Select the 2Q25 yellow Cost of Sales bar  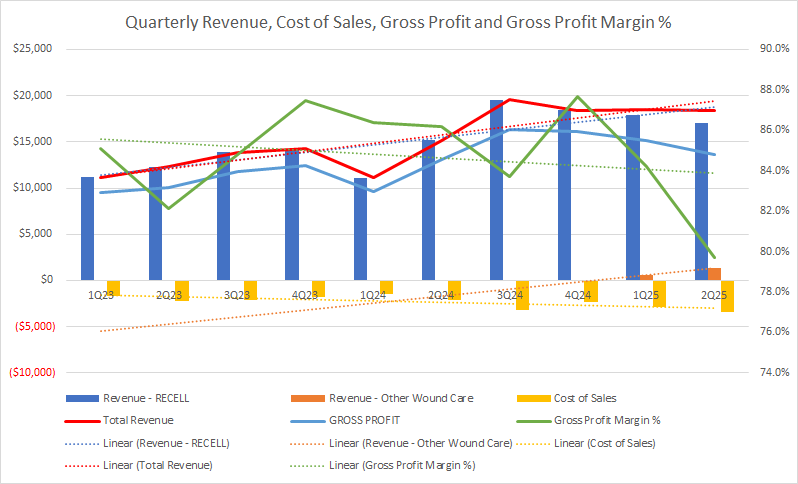(728, 296)
